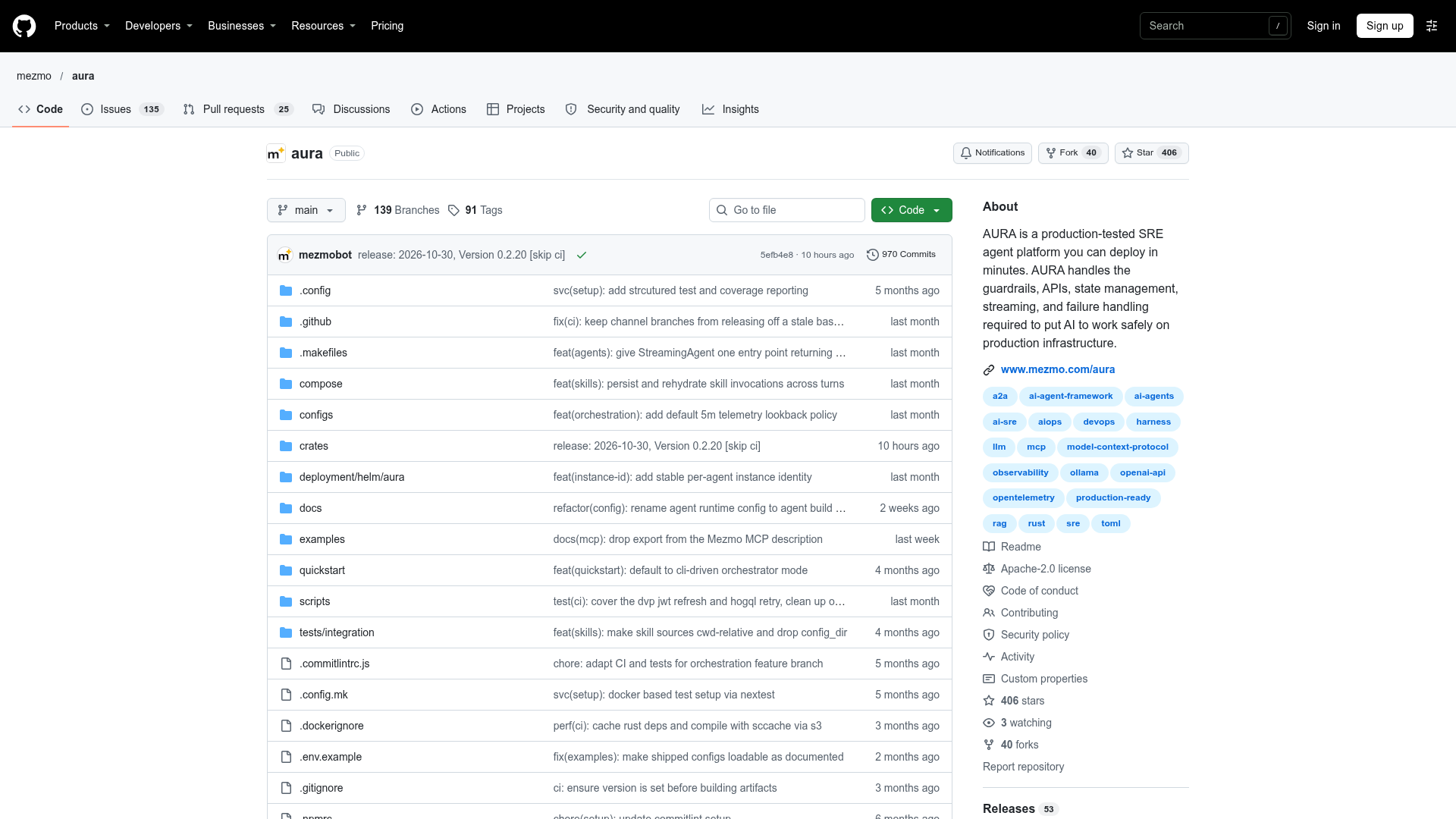Open the Releases section heading
Viewport: 1456px width, 819px height.
tap(1009, 809)
